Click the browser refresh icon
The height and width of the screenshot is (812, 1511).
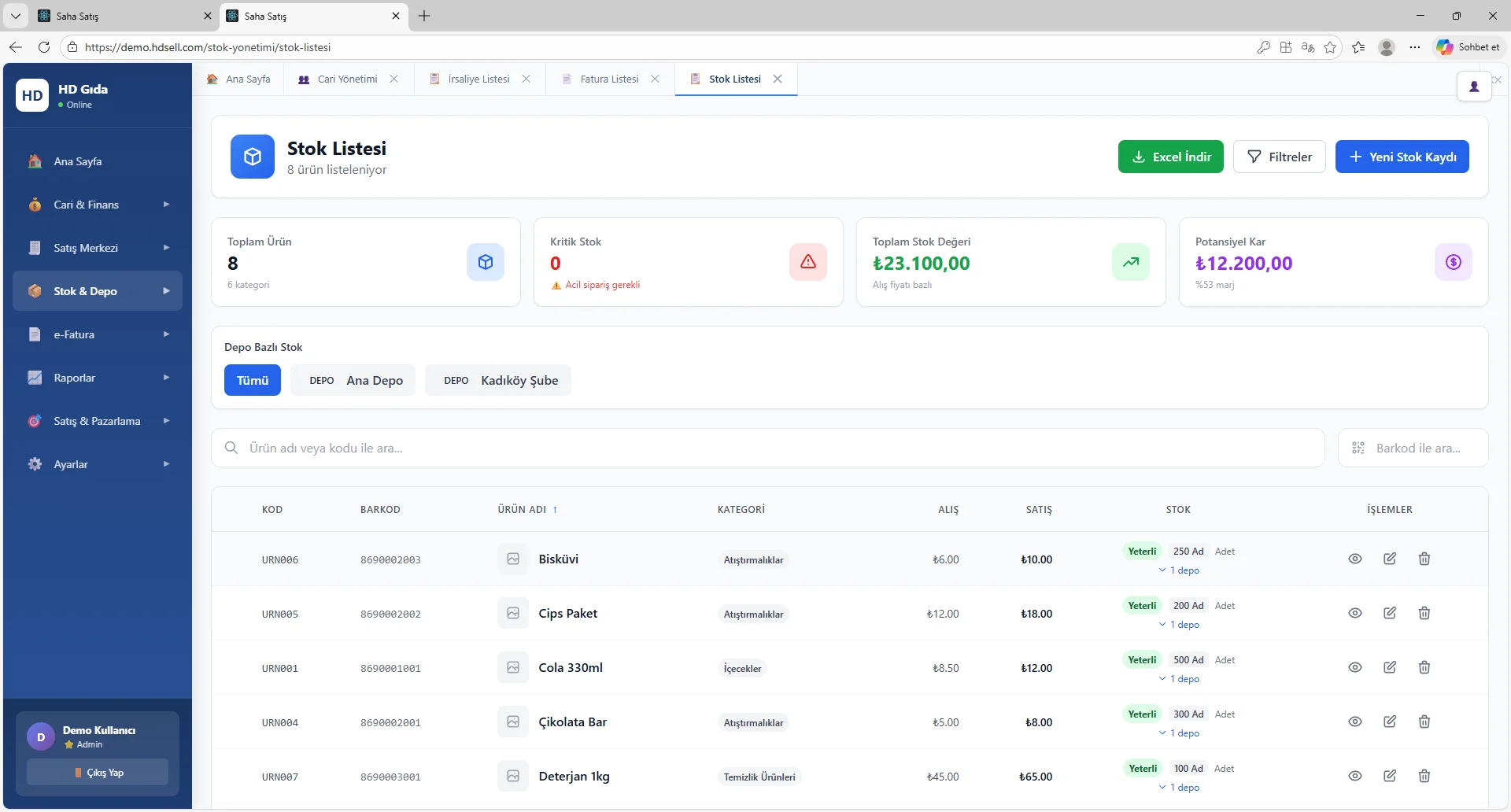coord(44,47)
